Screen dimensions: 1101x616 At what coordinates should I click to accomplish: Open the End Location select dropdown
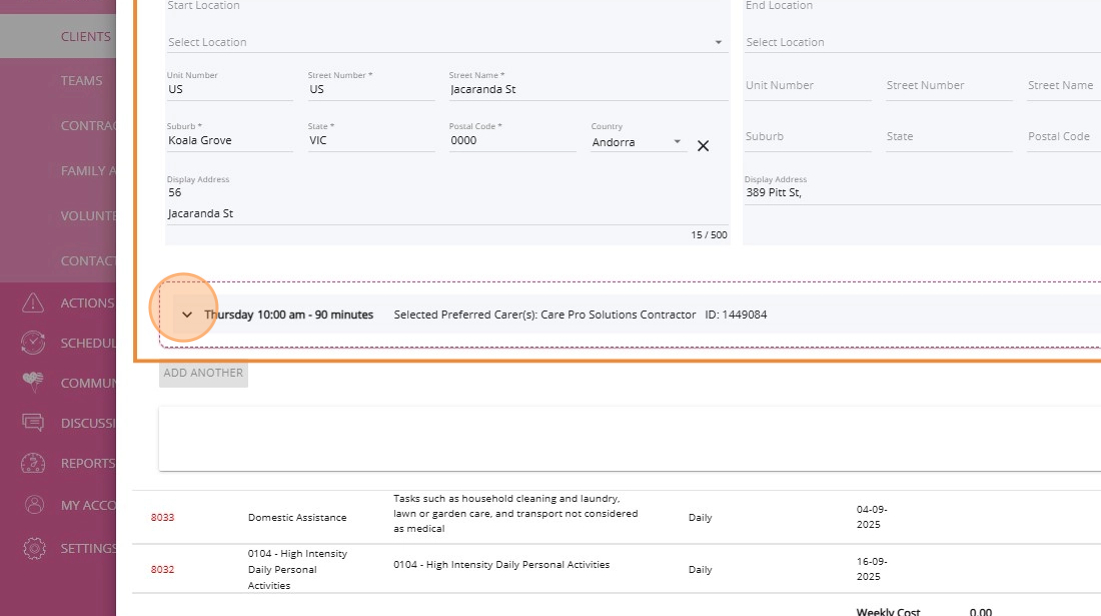(x=920, y=42)
